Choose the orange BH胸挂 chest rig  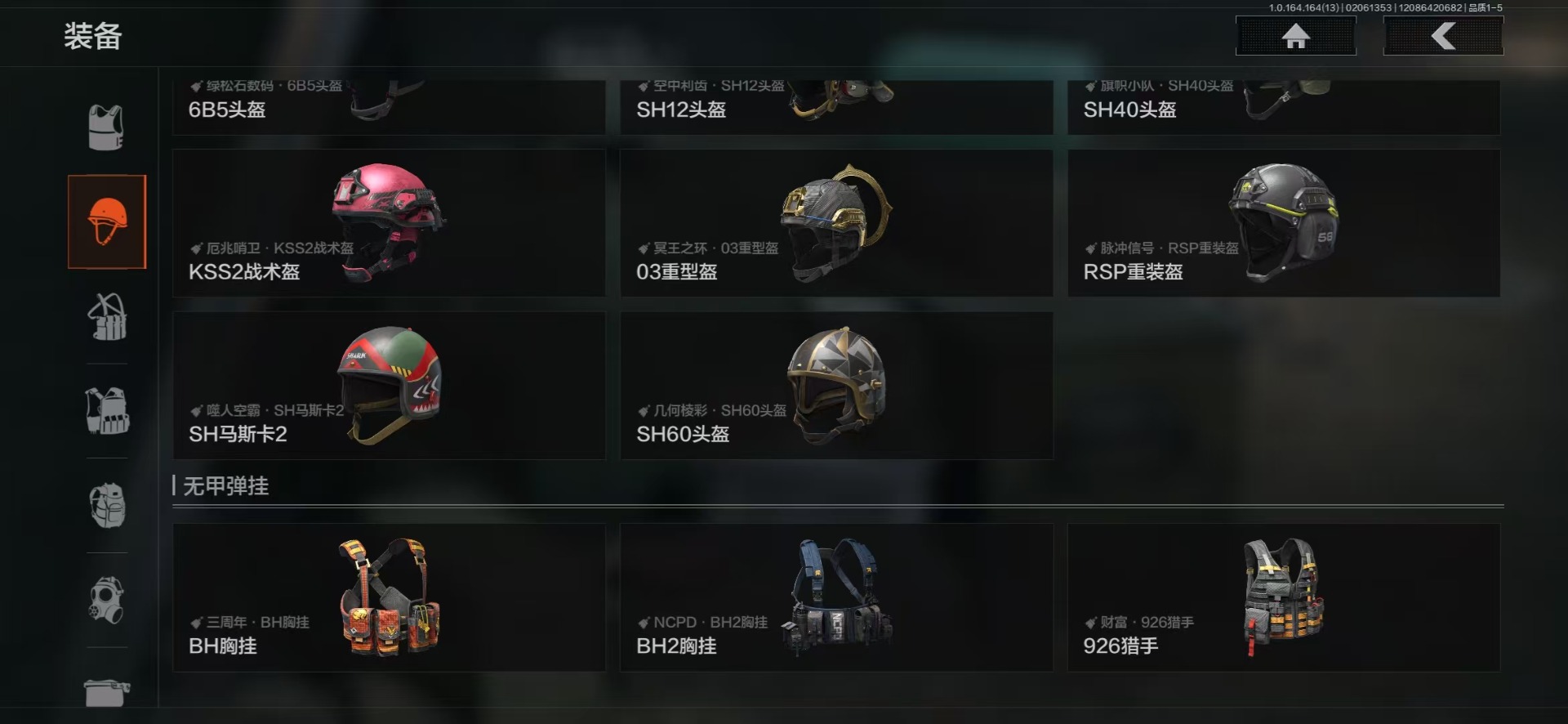pos(389,598)
